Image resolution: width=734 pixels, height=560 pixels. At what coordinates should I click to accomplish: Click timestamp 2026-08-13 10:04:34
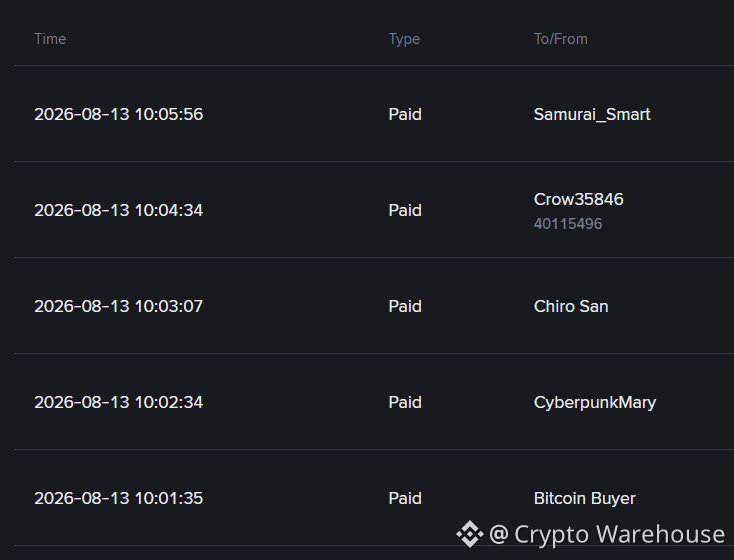click(118, 210)
